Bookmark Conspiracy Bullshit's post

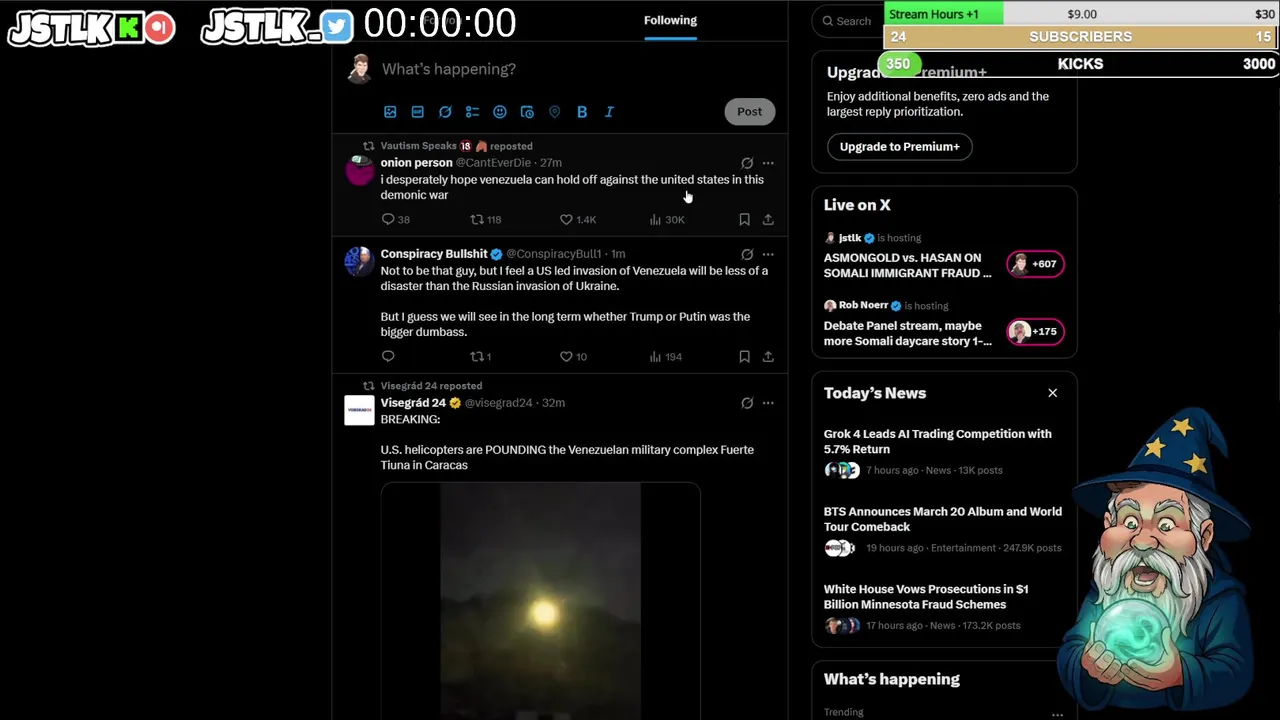[744, 356]
